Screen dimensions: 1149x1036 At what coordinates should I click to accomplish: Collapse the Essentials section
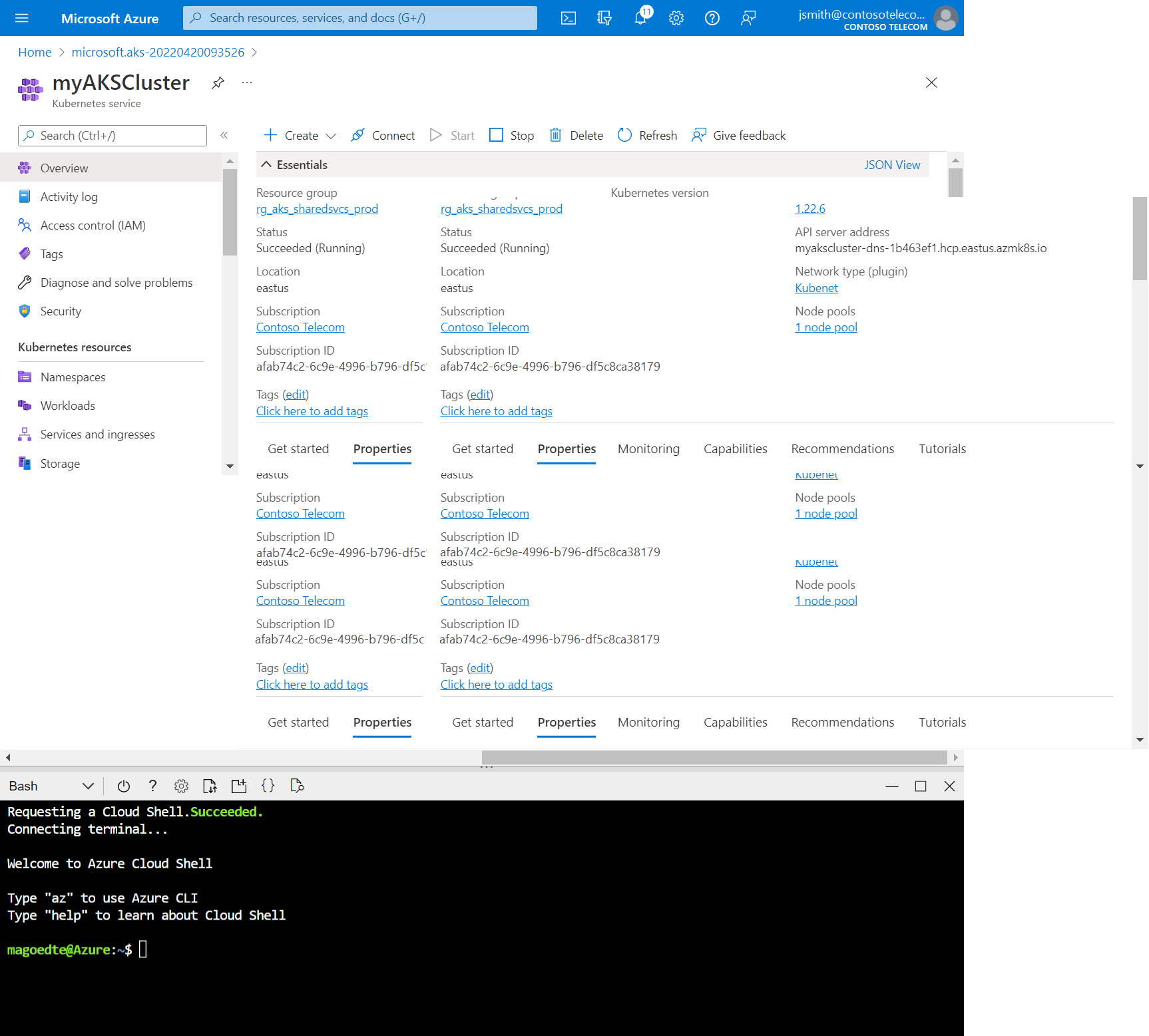[x=266, y=164]
